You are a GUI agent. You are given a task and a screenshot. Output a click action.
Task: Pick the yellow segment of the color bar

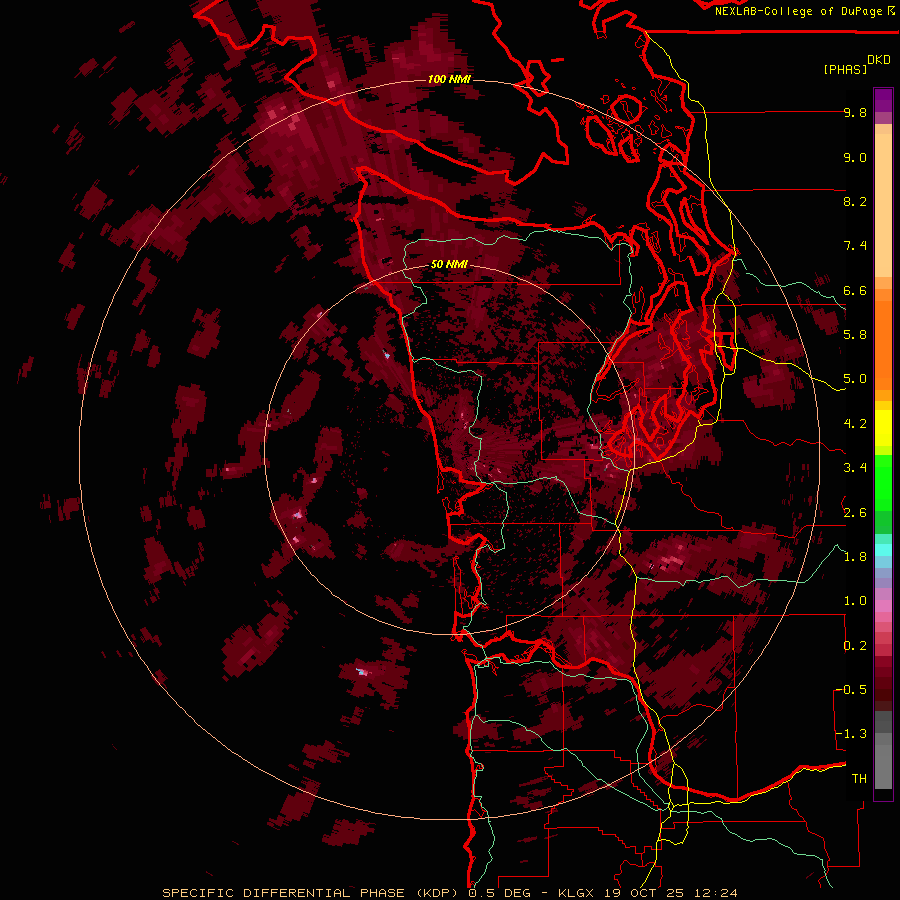click(x=883, y=428)
